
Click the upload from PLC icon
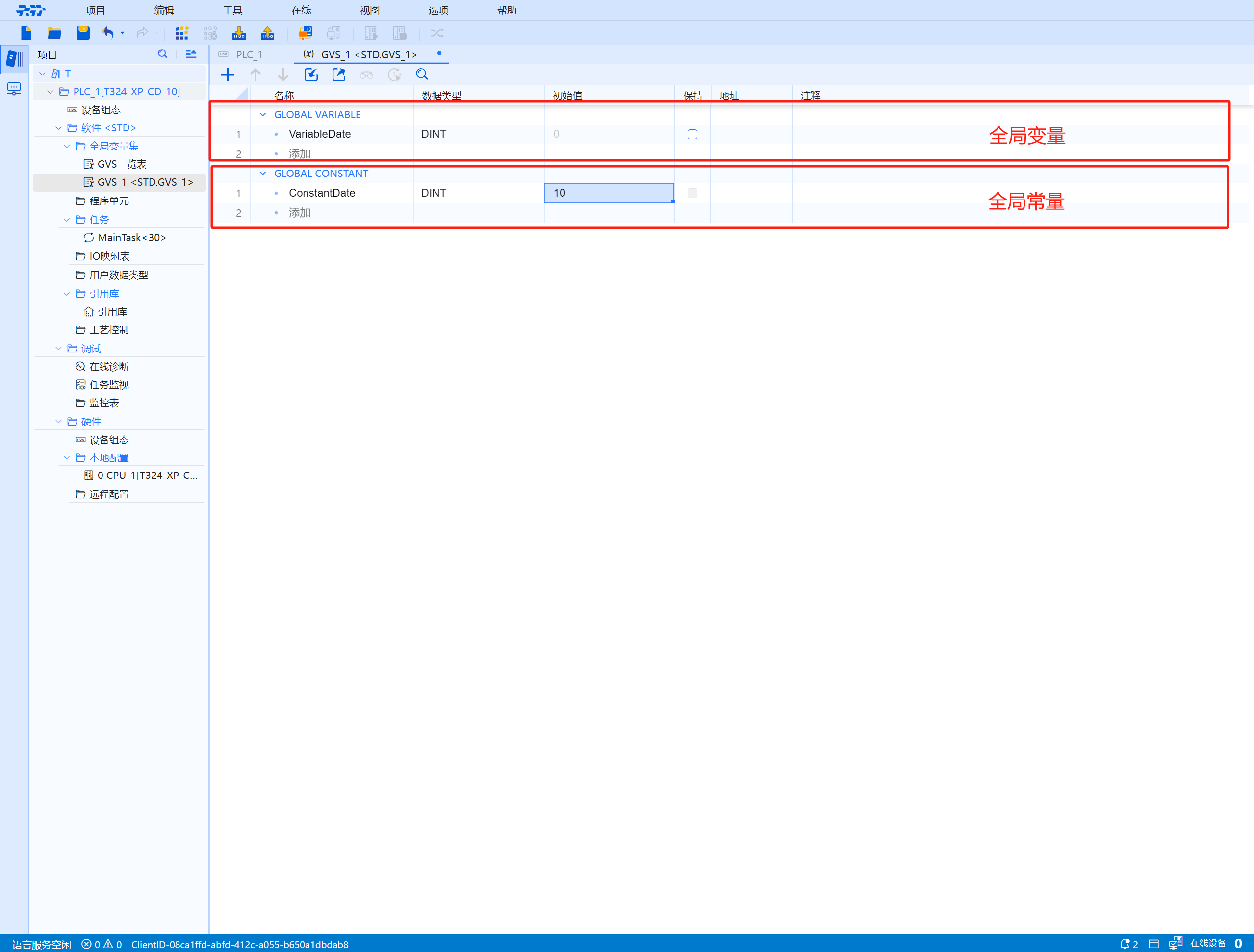pos(267,33)
